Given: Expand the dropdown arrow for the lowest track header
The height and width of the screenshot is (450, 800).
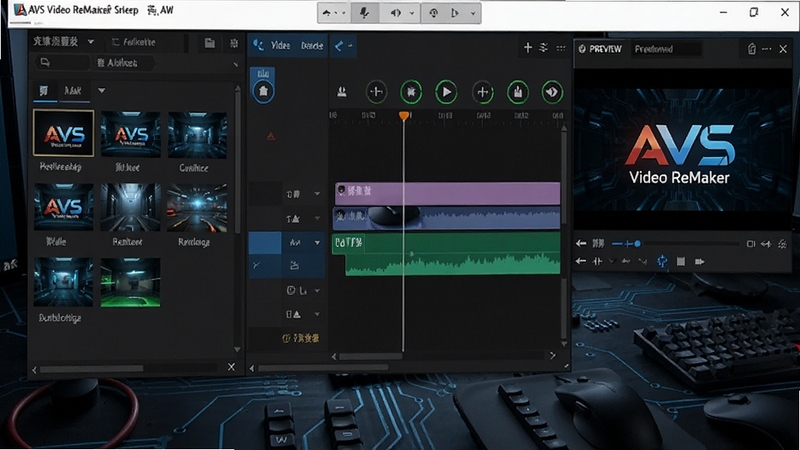Looking at the screenshot, I should point(317,314).
